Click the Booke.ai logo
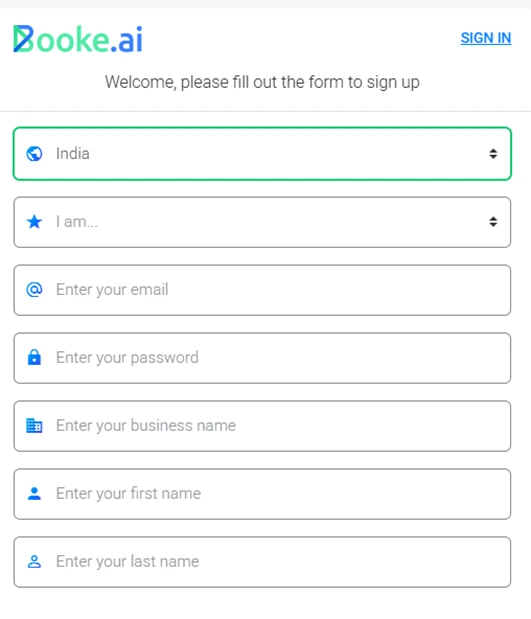Viewport: 531px width, 619px height. pyautogui.click(x=78, y=39)
